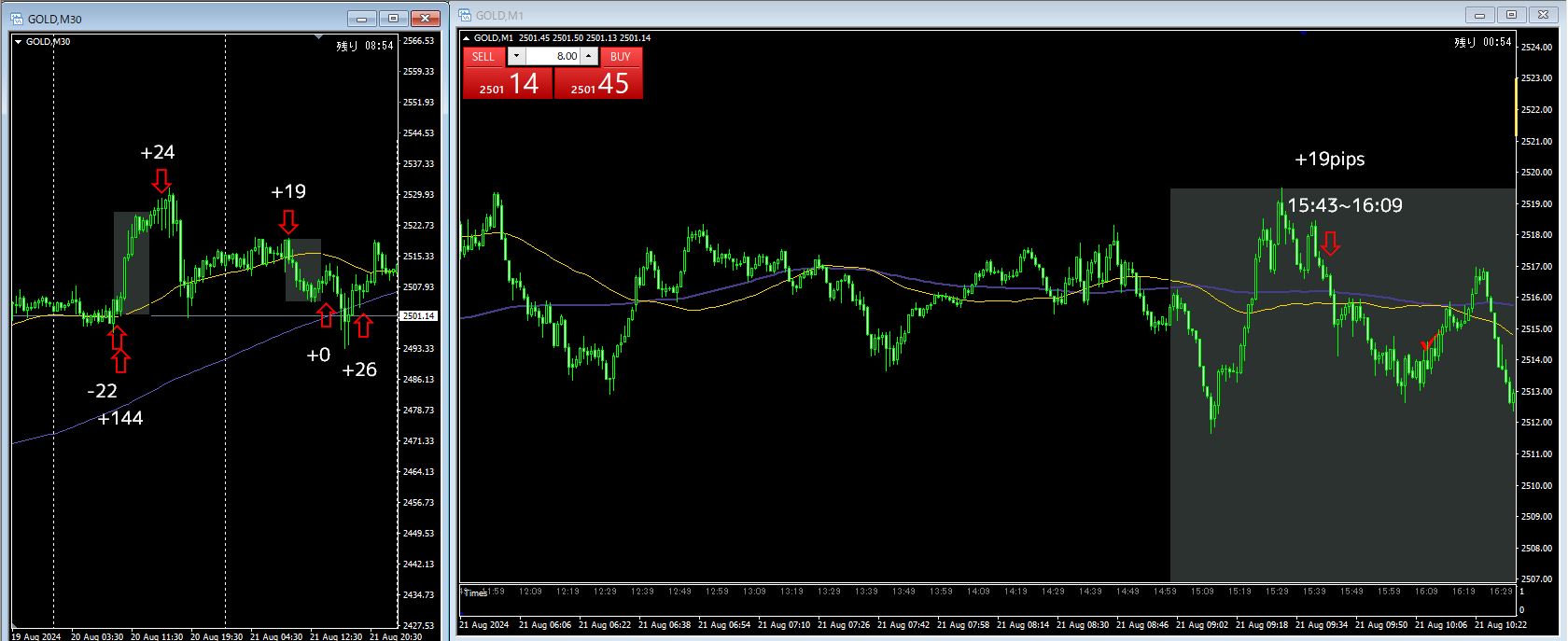Image resolution: width=1568 pixels, height=641 pixels.
Task: Click the 2524.00 price label on M1 axis
Action: [x=1535, y=47]
